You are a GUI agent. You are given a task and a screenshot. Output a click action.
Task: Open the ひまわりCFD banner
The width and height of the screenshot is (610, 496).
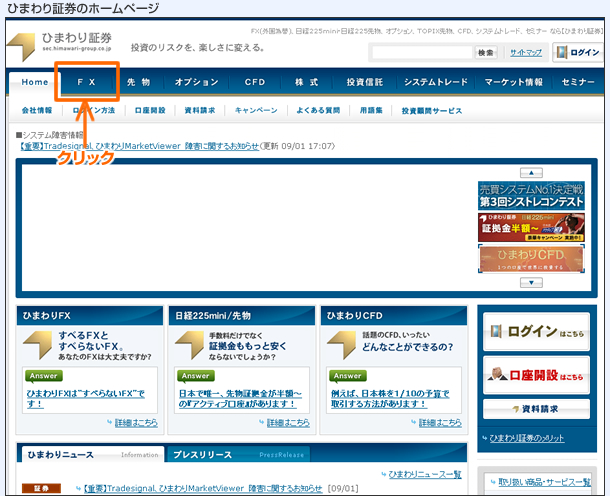coord(531,259)
